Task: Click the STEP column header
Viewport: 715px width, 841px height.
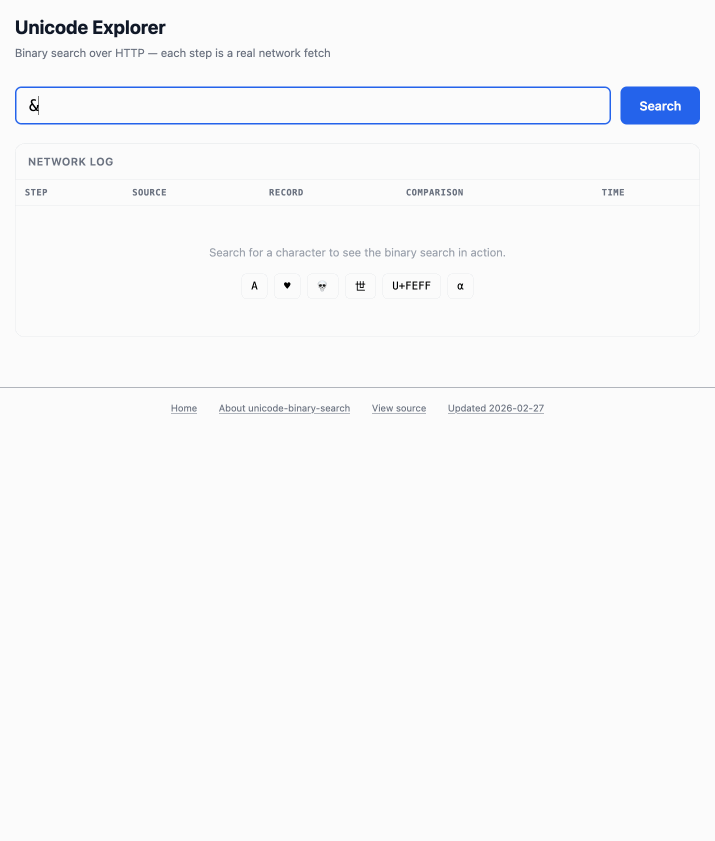Action: click(36, 192)
